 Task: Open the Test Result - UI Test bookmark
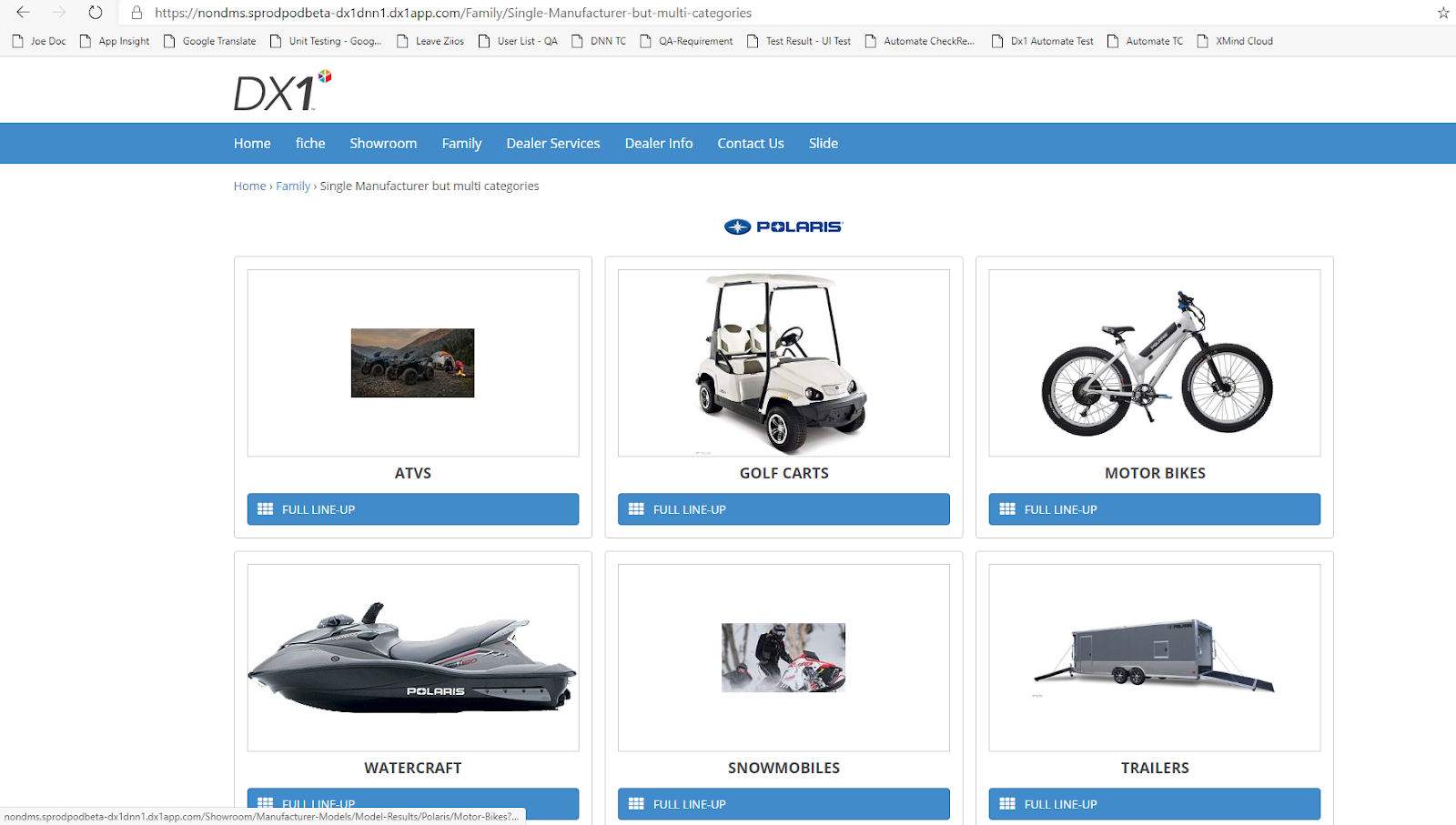(x=799, y=41)
